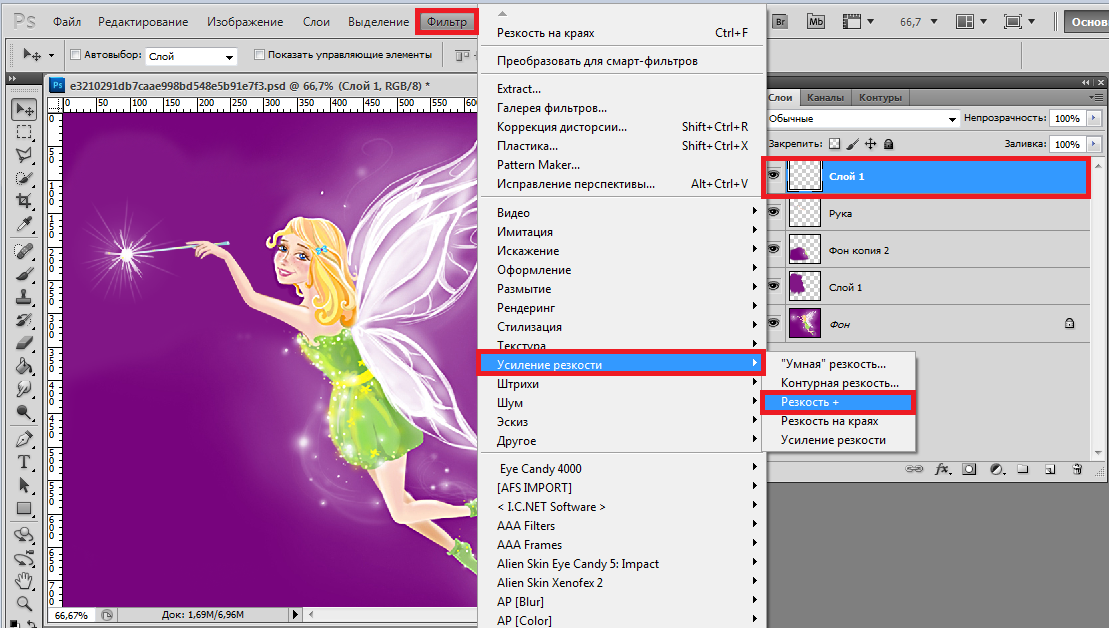Screen dimensions: 1109x628
Task: Pick the Path Selection arrow tool
Action: [x=24, y=485]
